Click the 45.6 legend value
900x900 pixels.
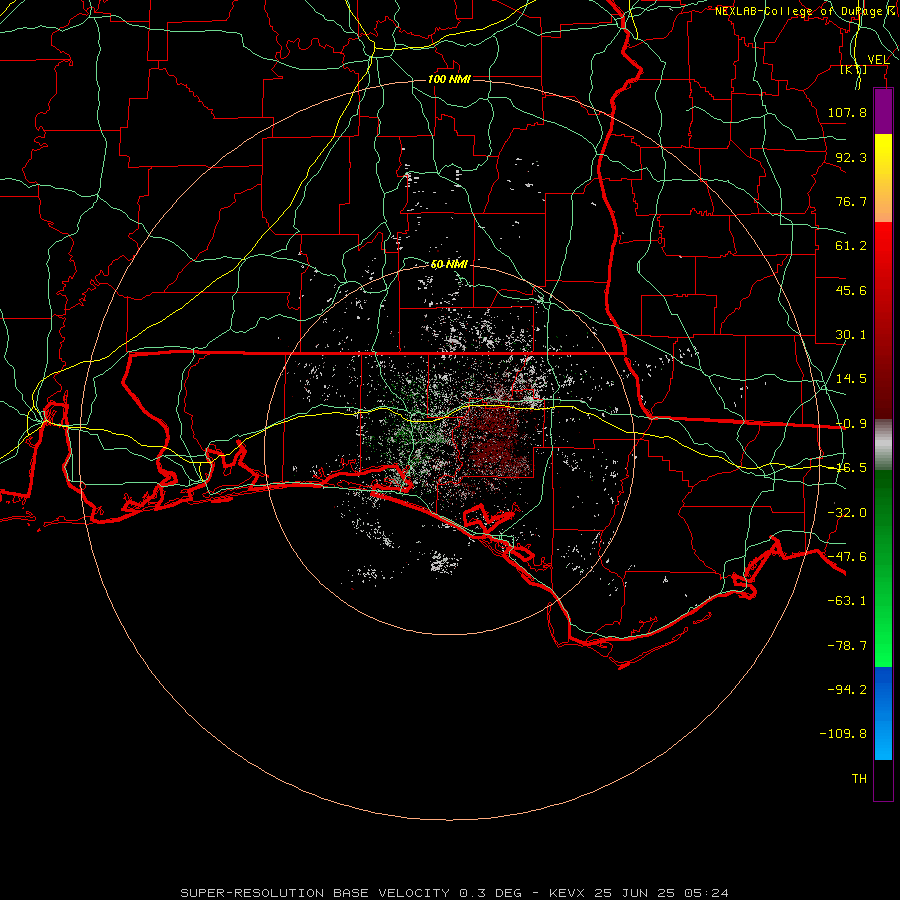tap(851, 290)
